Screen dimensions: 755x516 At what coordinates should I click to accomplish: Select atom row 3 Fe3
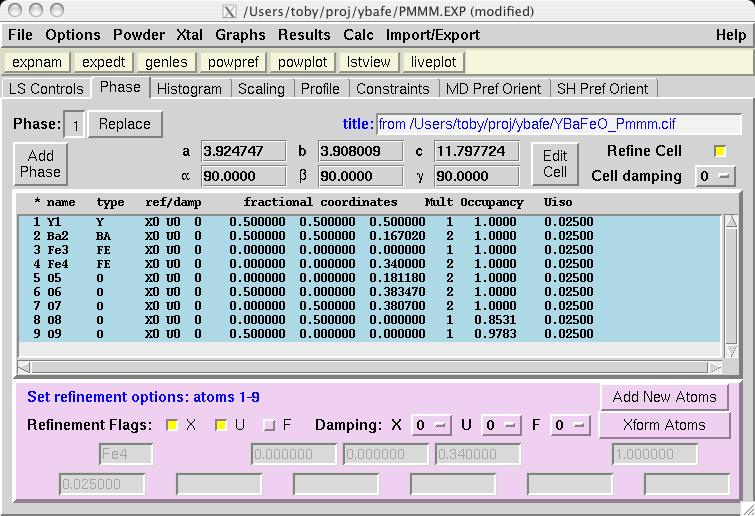click(369, 250)
